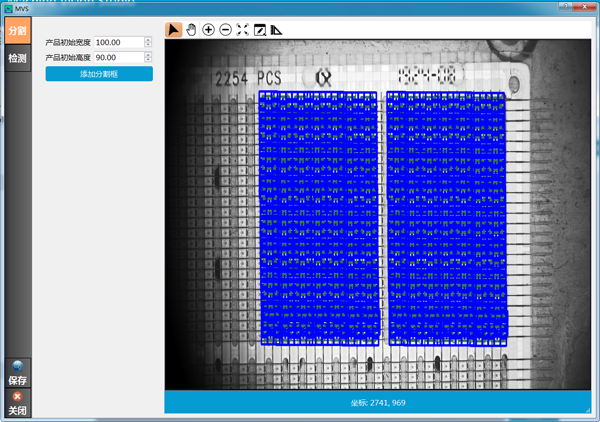Switch to the 分割 tab
Image resolution: width=600 pixels, height=422 pixels.
coord(17,31)
